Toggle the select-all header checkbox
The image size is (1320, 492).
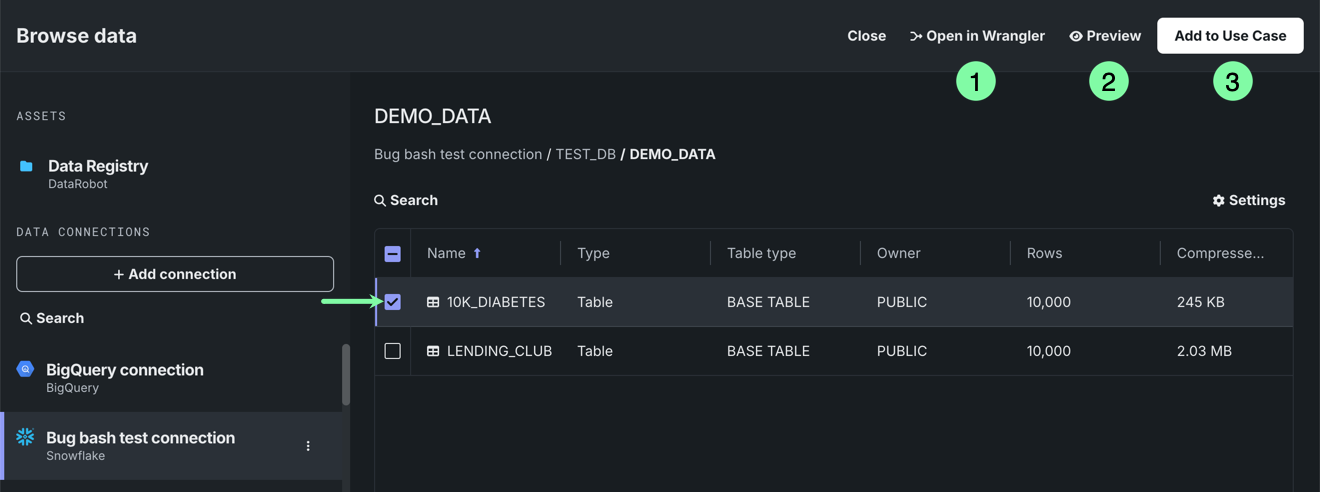[393, 254]
